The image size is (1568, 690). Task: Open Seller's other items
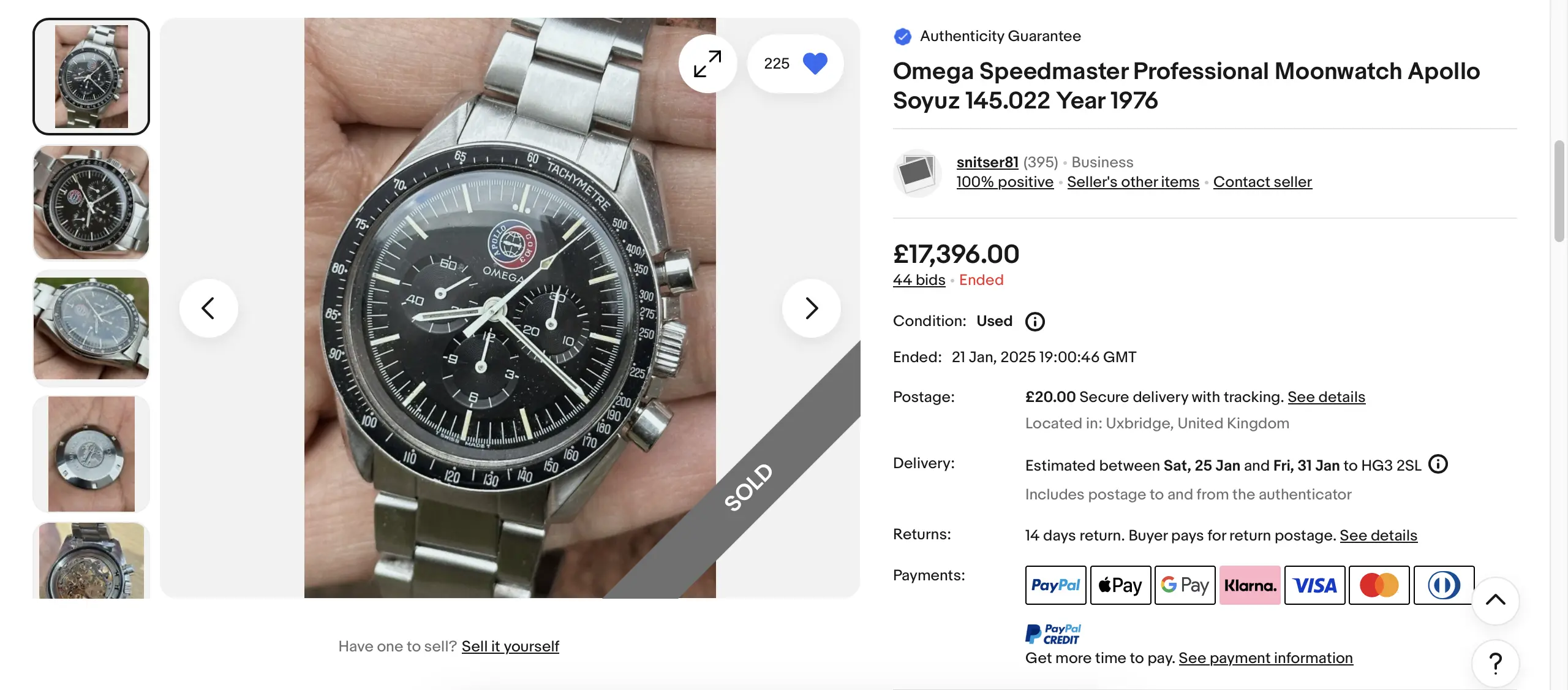tap(1133, 182)
